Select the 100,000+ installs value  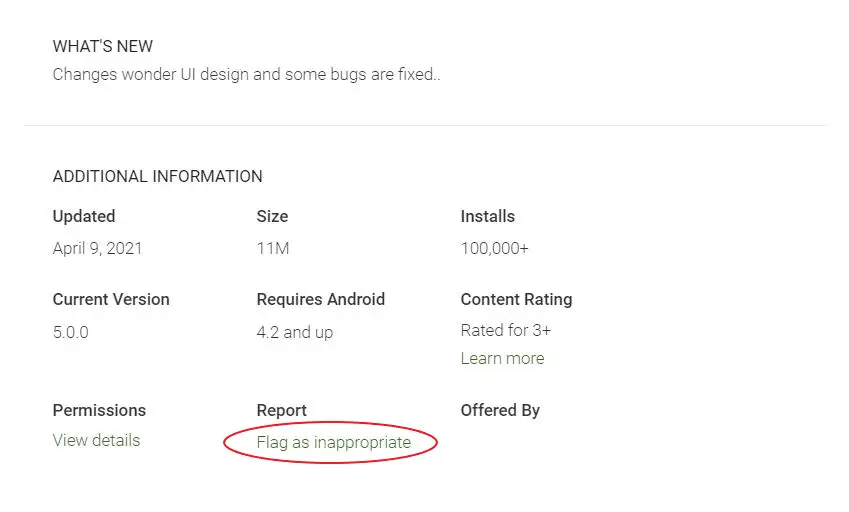click(494, 248)
